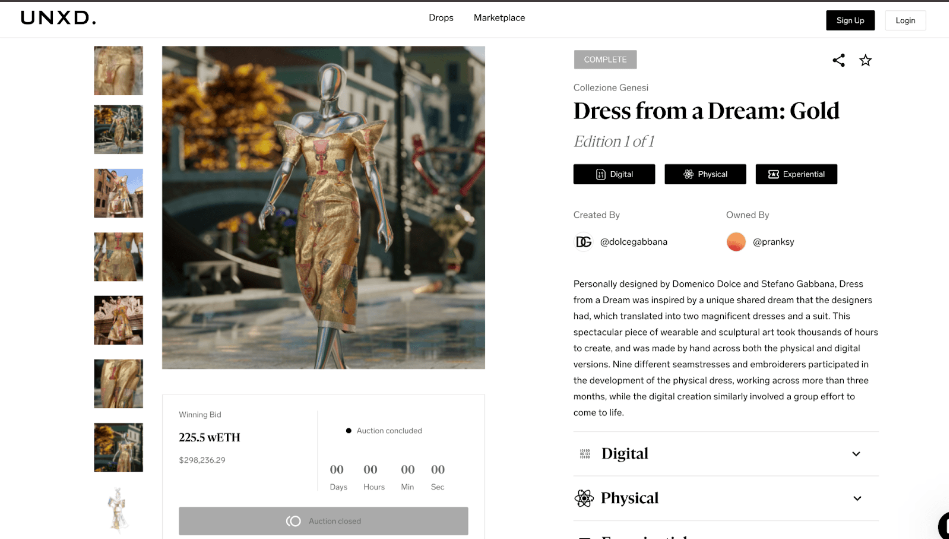
Task: Click the Days countdown value
Action: pos(337,469)
